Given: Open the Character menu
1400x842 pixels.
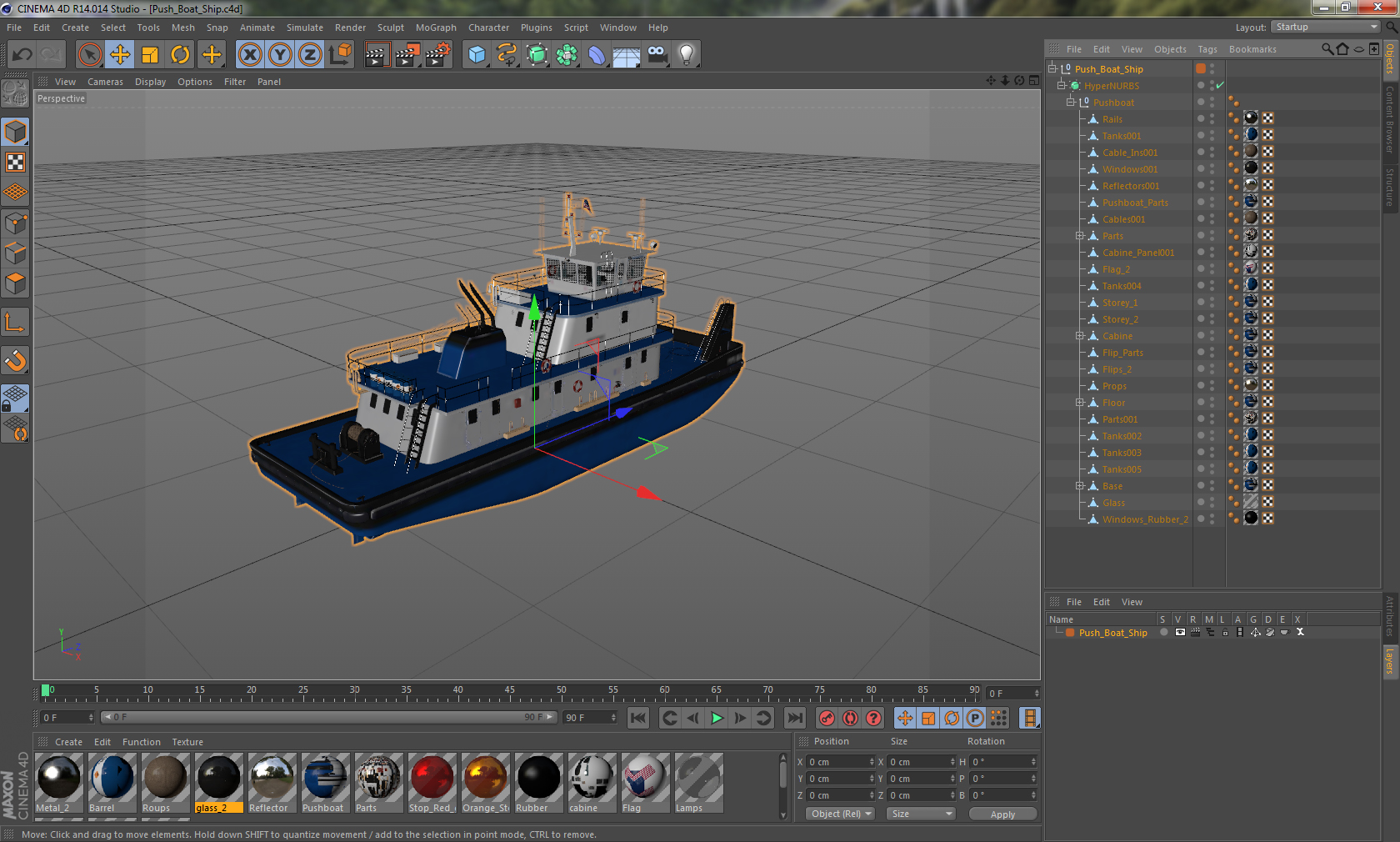Looking at the screenshot, I should point(488,28).
